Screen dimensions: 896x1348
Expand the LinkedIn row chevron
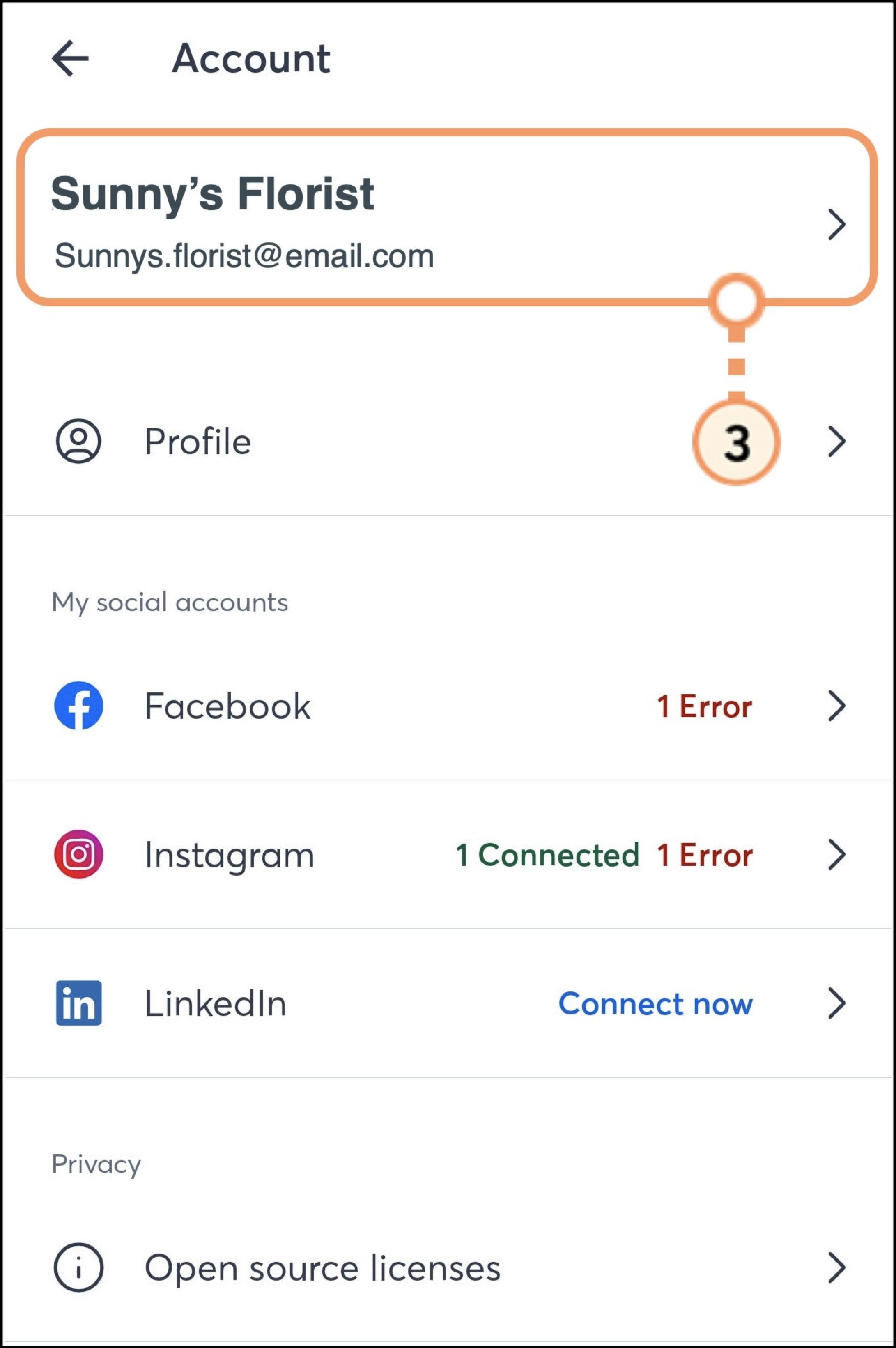pyautogui.click(x=836, y=1003)
